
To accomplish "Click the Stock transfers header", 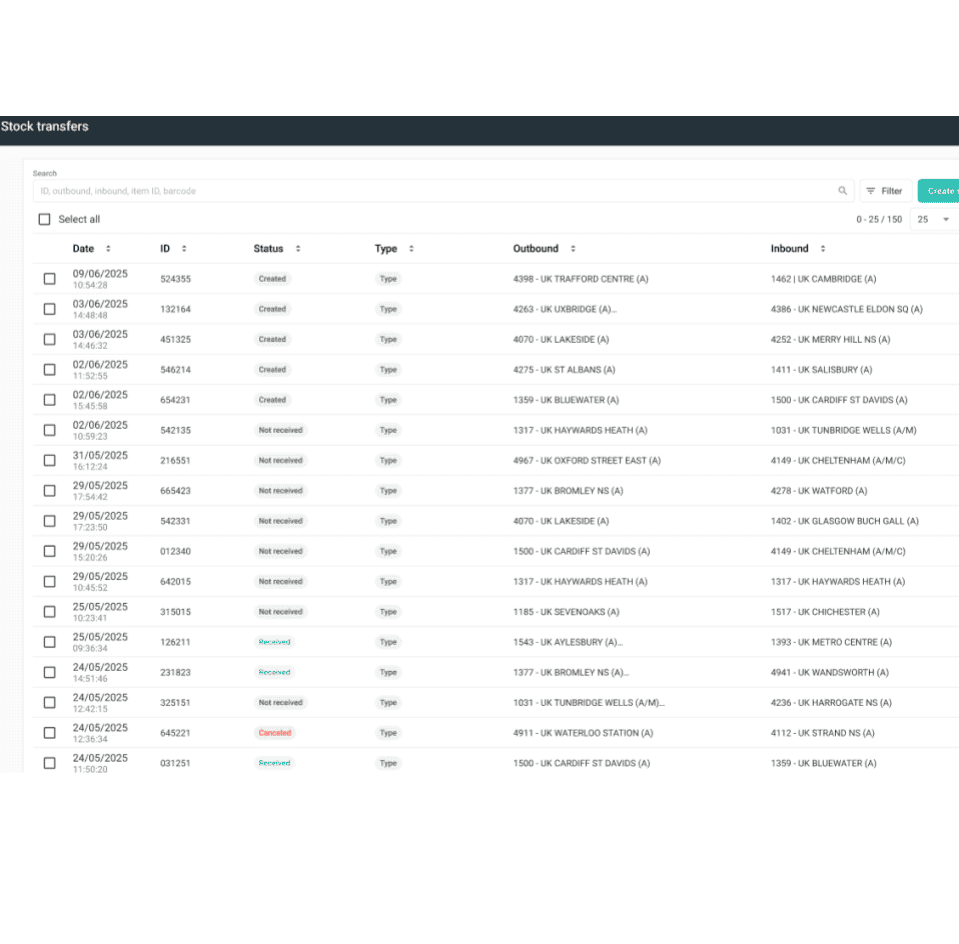I will [44, 127].
